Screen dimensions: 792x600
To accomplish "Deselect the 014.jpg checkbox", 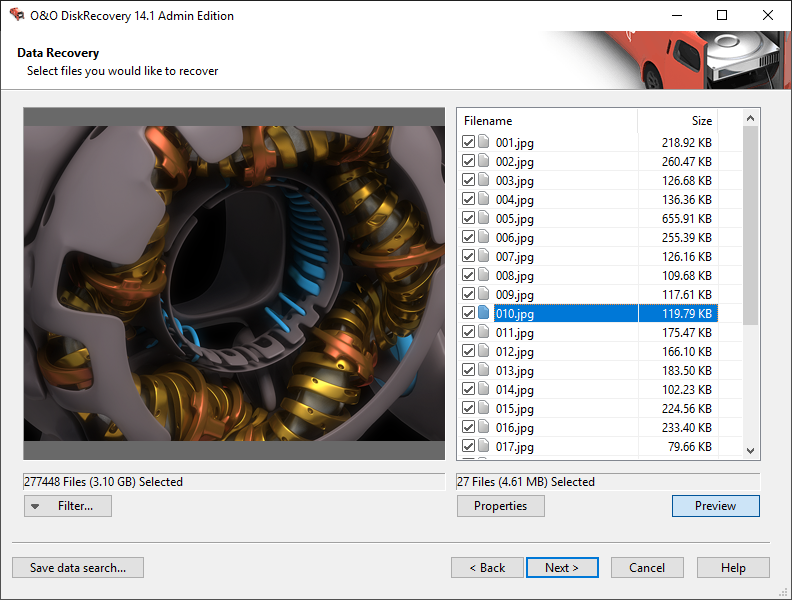I will tap(468, 390).
